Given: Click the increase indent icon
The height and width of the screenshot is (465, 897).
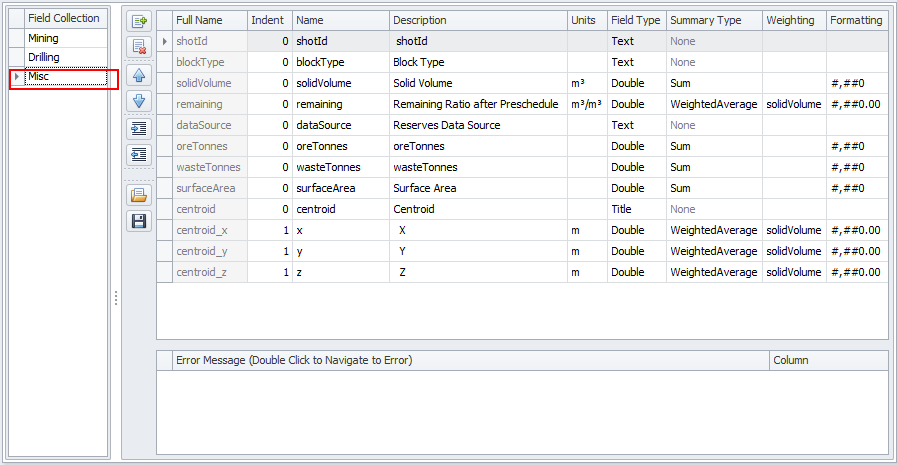Looking at the screenshot, I should coord(139,128).
